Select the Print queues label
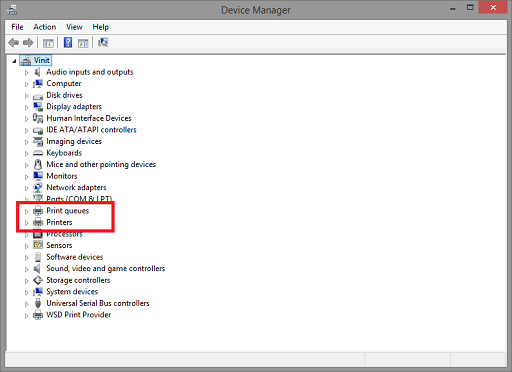Image resolution: width=512 pixels, height=372 pixels. click(67, 211)
